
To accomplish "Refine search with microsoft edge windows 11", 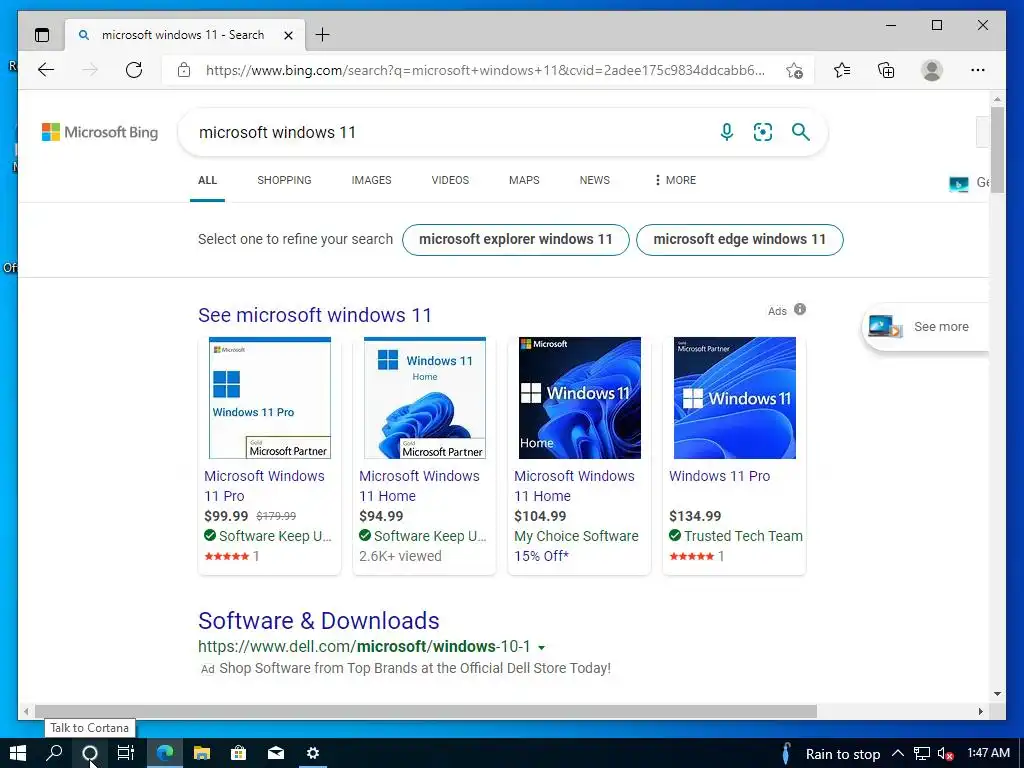I will coord(739,240).
